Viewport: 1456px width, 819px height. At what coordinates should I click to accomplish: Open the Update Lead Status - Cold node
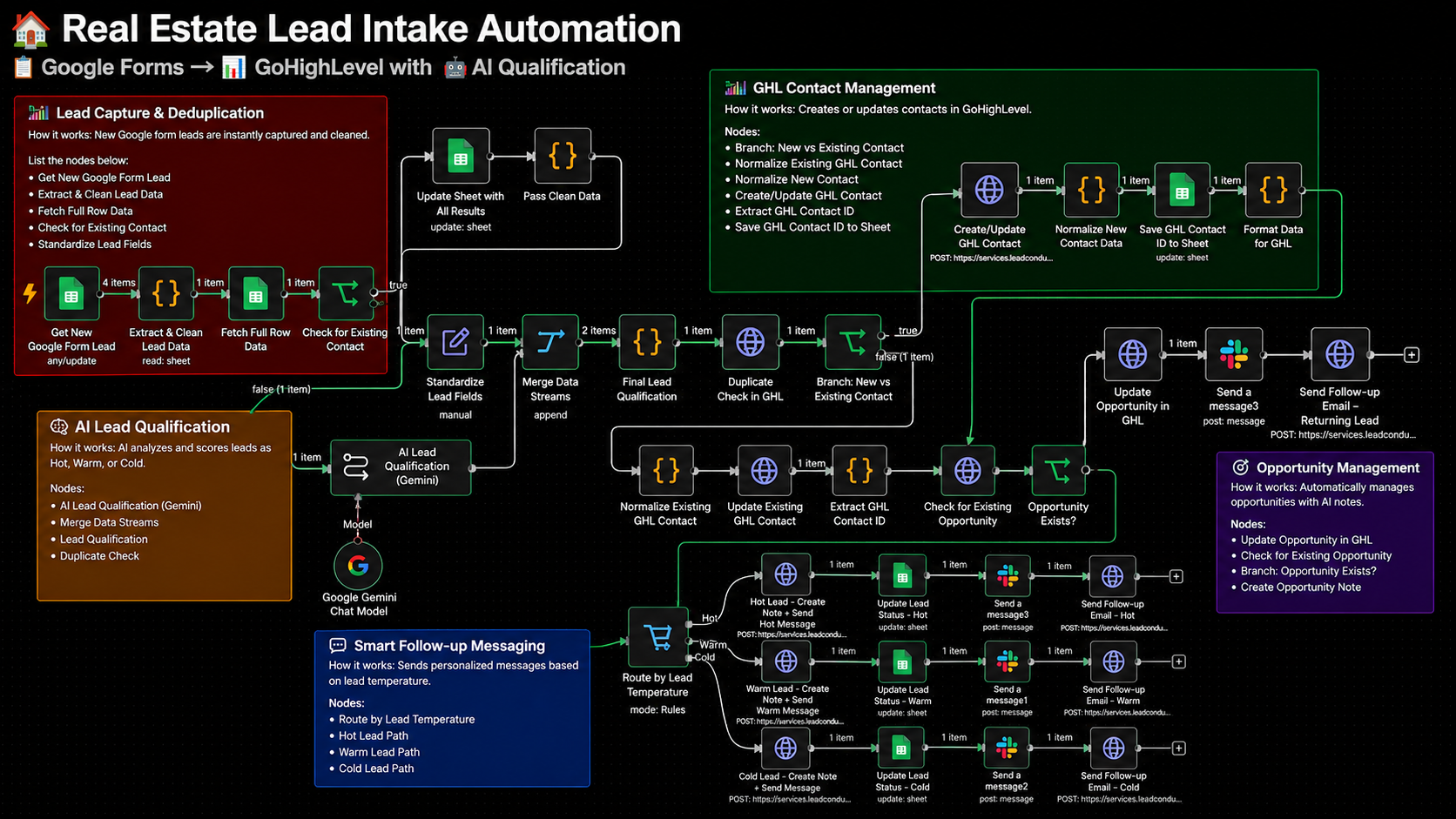[x=901, y=749]
